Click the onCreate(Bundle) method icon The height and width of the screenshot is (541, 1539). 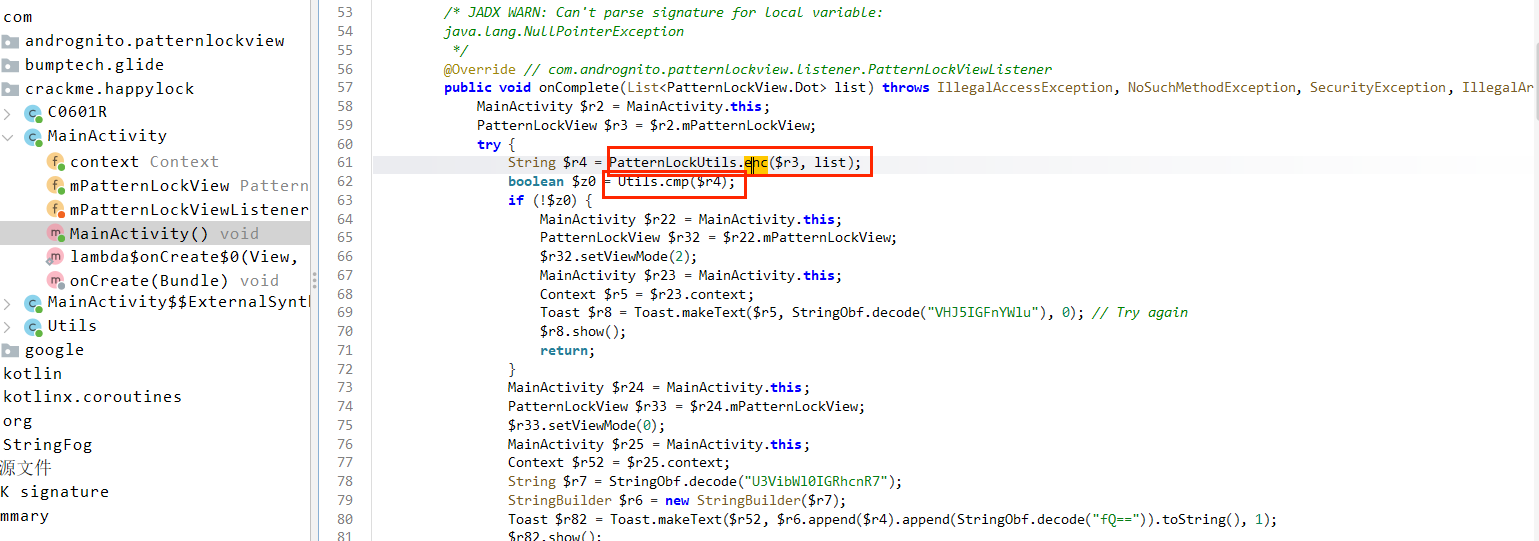(x=56, y=280)
